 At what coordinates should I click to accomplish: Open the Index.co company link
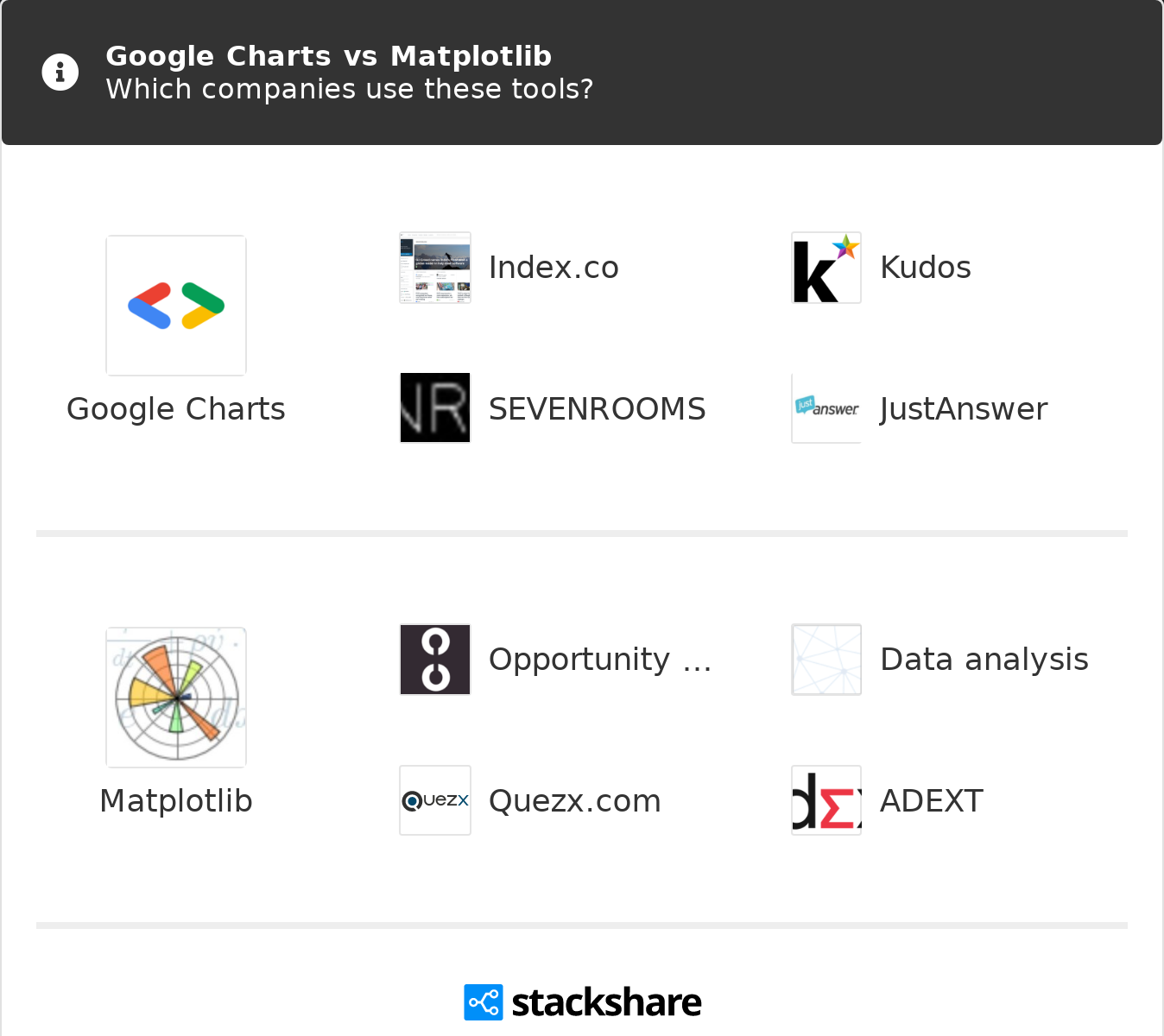(x=554, y=268)
